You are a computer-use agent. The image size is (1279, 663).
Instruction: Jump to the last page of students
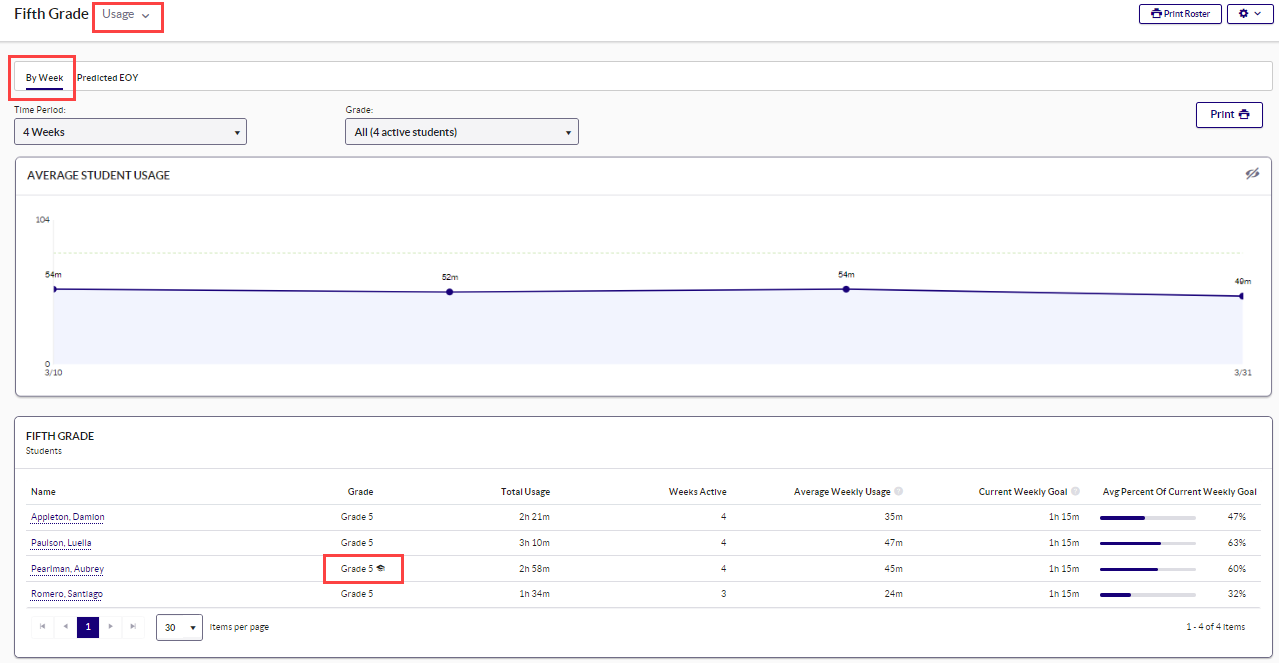click(133, 627)
